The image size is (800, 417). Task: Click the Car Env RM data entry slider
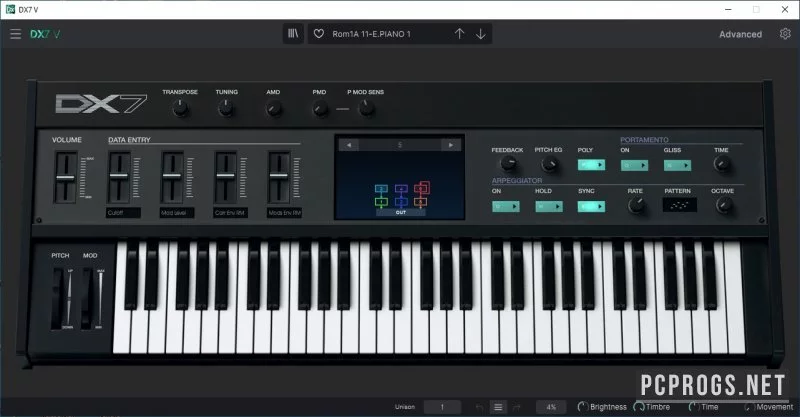226,177
